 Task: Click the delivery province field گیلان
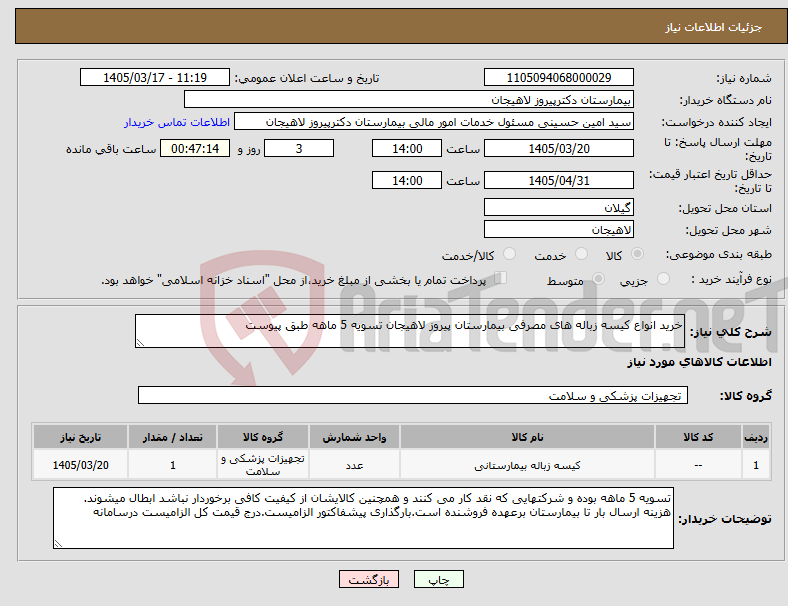[559, 207]
